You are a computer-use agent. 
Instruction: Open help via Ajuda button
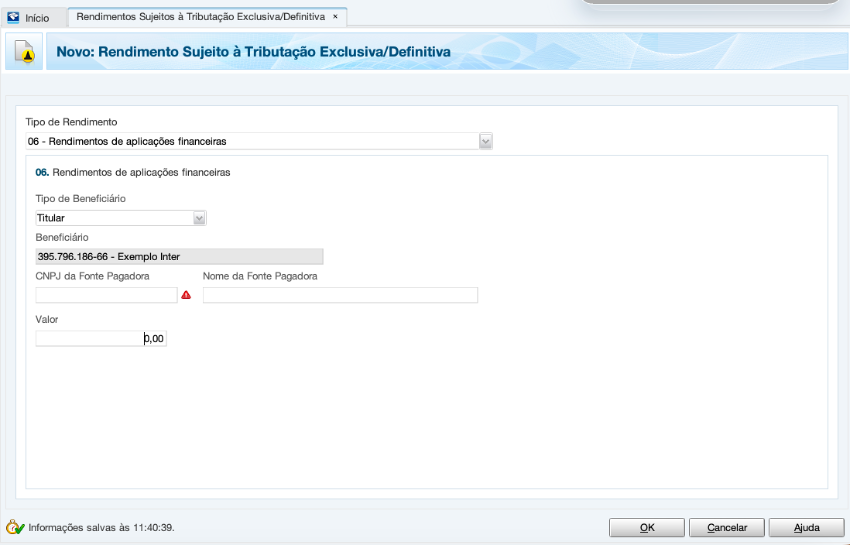click(x=807, y=528)
